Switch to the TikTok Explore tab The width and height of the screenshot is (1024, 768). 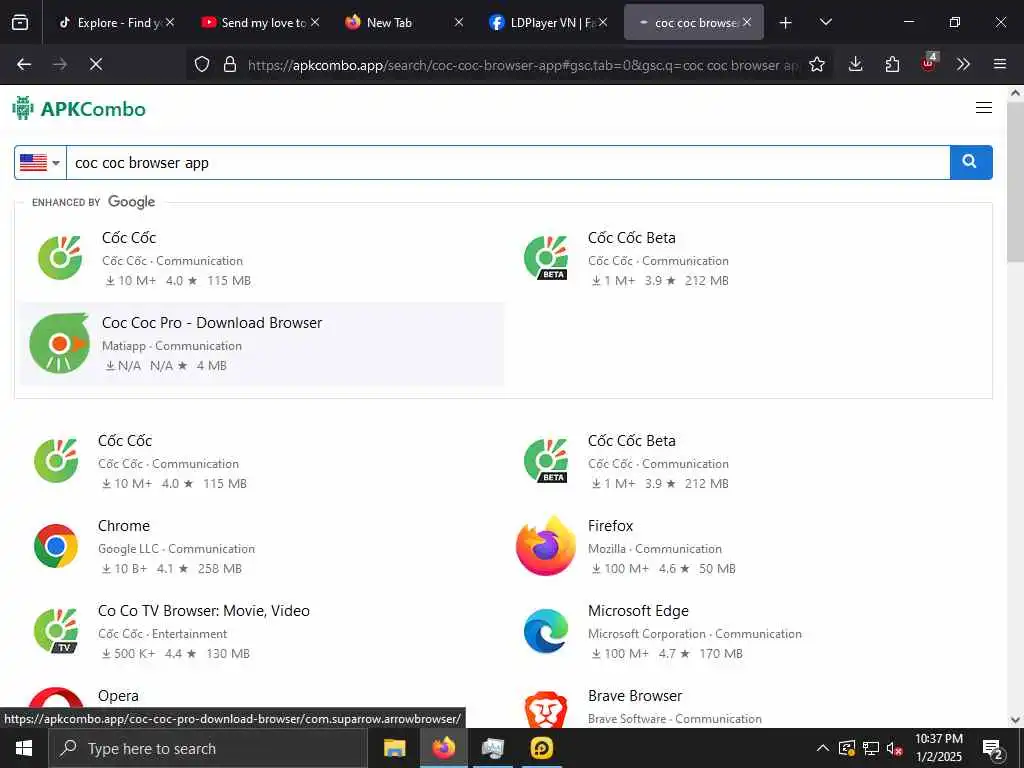(x=112, y=22)
